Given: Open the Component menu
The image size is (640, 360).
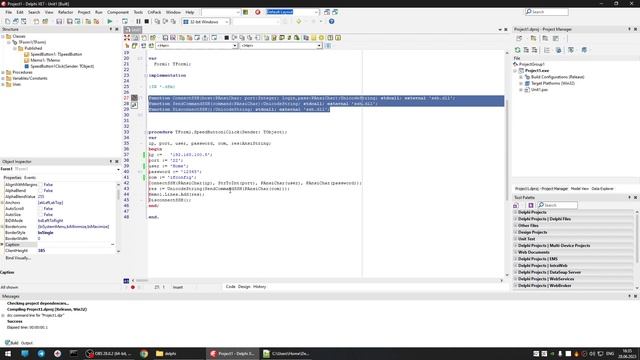Looking at the screenshot, I should point(118,12).
